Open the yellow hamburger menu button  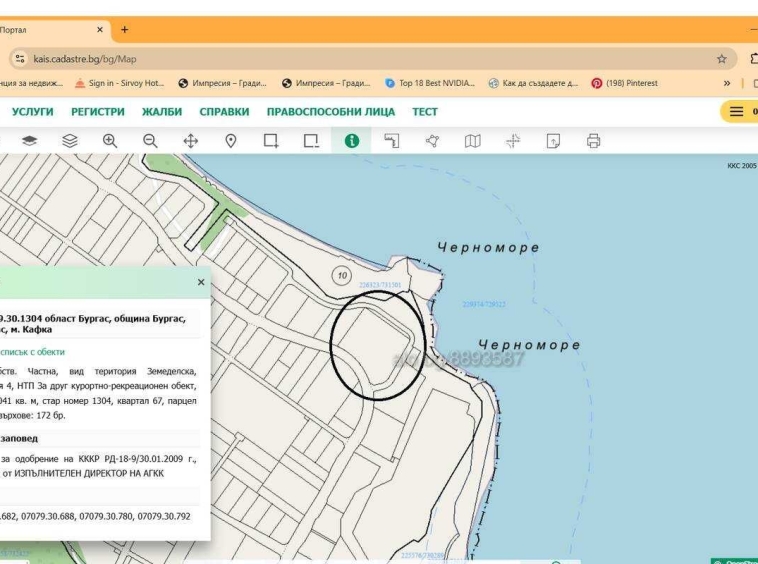point(738,112)
